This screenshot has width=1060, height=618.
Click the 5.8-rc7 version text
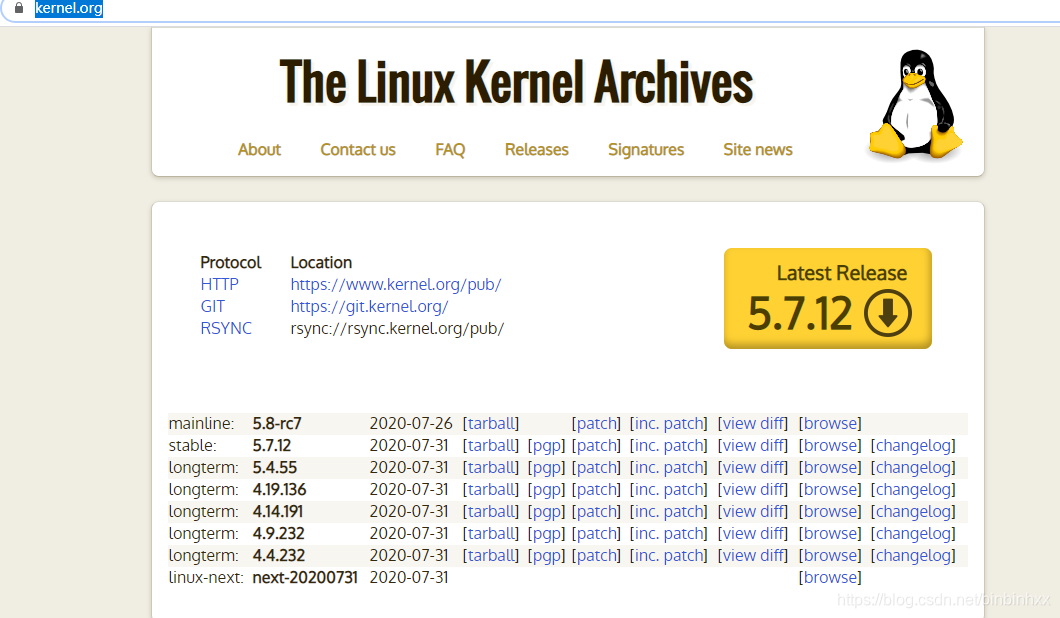(x=277, y=423)
